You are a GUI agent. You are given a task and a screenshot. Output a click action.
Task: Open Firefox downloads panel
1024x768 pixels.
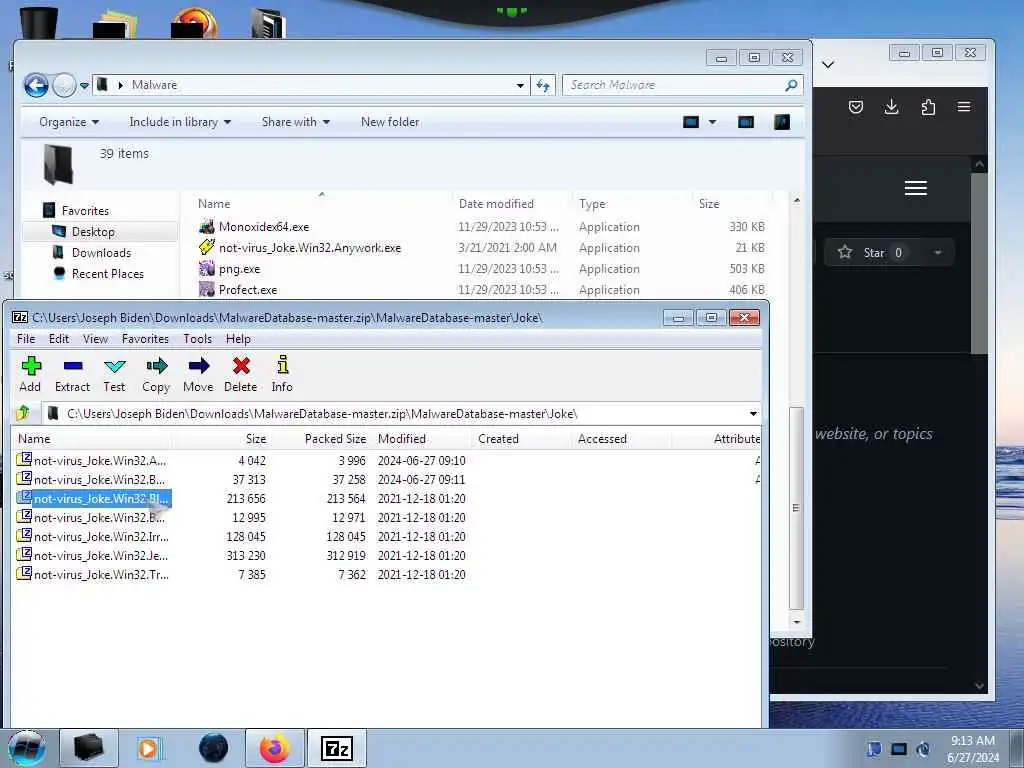click(x=891, y=107)
